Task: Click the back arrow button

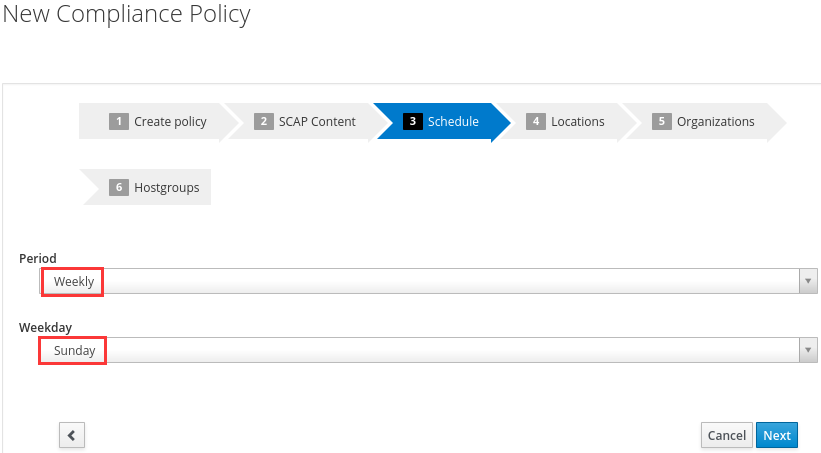Action: pyautogui.click(x=72, y=435)
